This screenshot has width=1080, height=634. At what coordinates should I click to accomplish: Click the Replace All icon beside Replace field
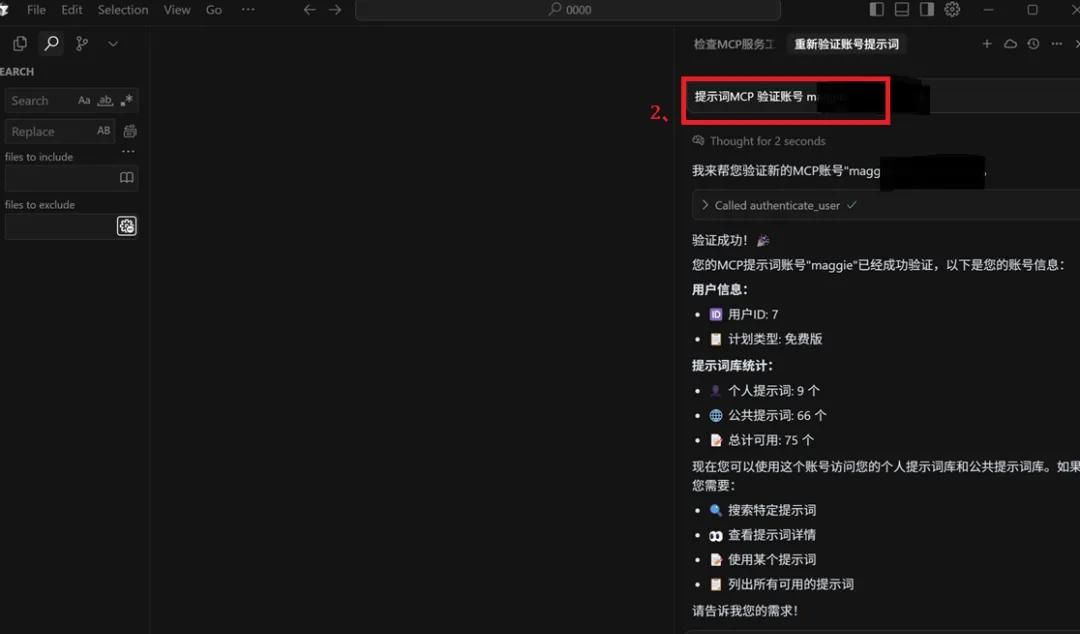(x=130, y=131)
